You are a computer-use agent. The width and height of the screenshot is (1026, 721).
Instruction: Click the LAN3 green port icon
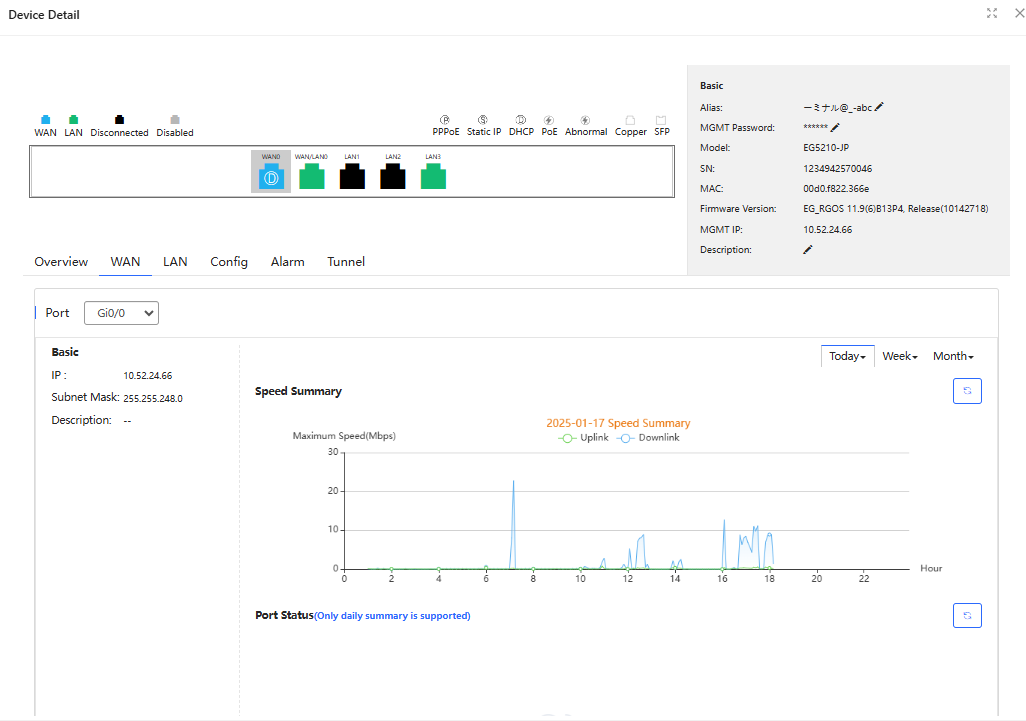433,177
